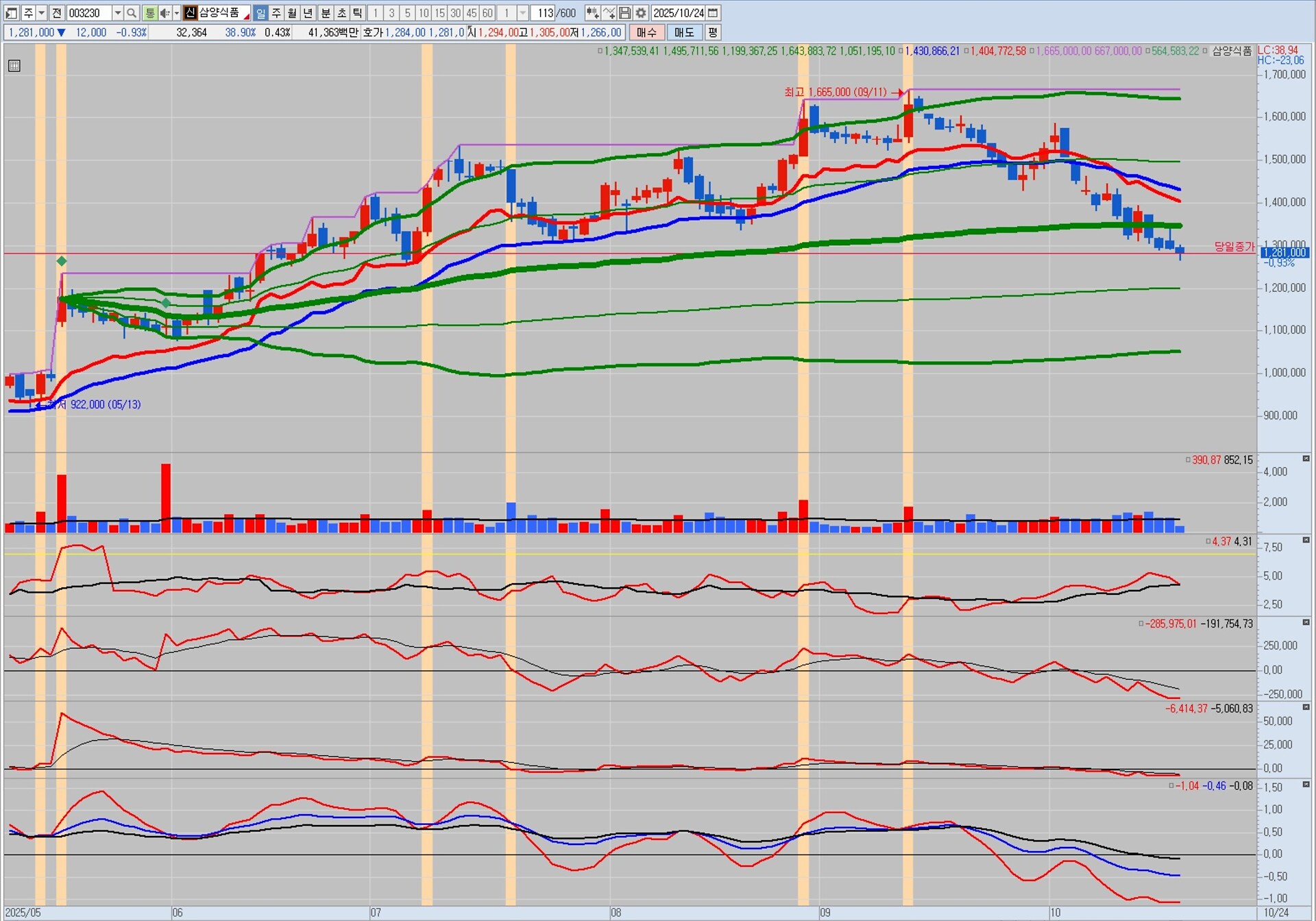Toggle volume pane collapse box

pos(1306,458)
